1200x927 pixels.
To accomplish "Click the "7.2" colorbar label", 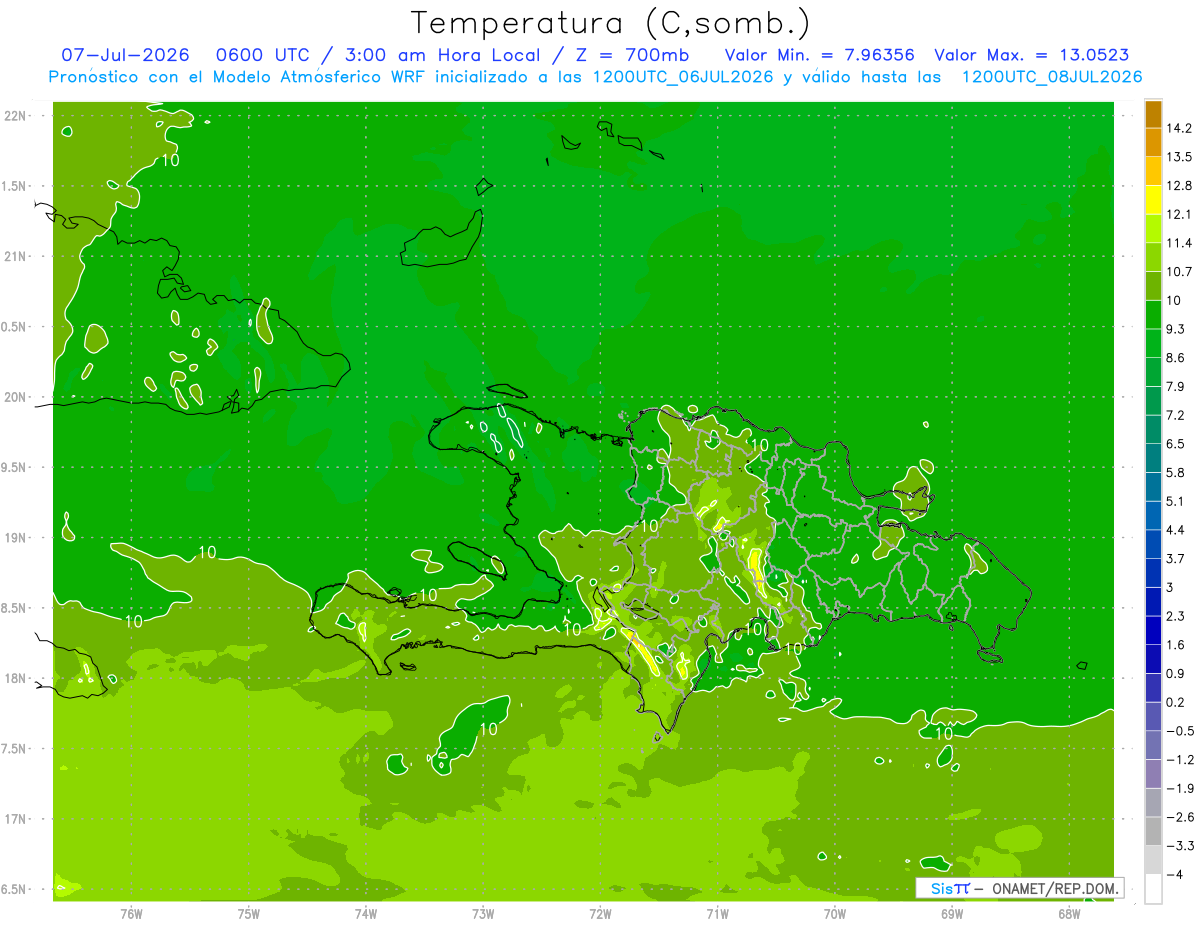I will (x=1175, y=415).
